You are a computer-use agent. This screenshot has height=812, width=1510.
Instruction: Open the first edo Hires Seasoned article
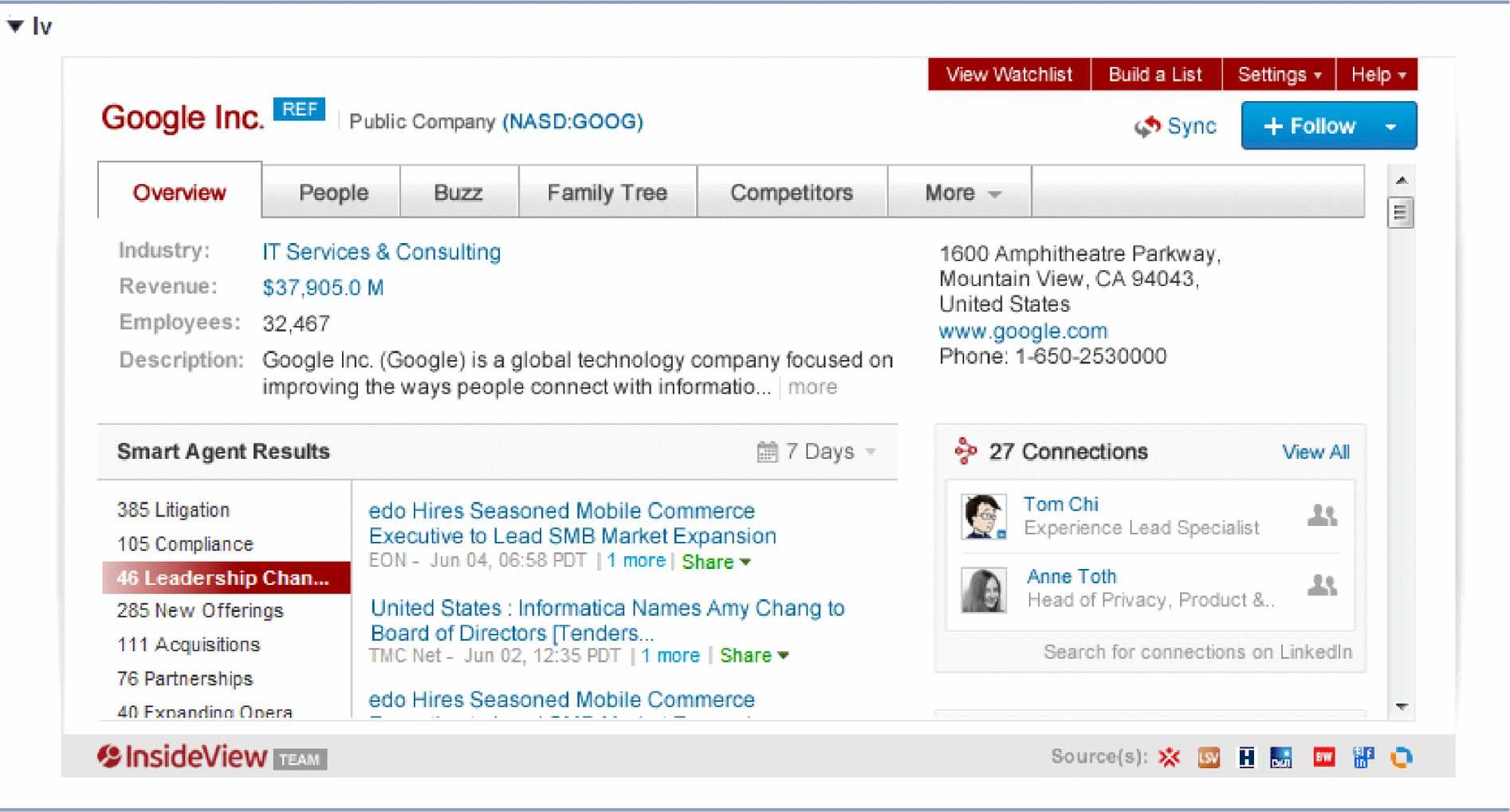coord(572,524)
